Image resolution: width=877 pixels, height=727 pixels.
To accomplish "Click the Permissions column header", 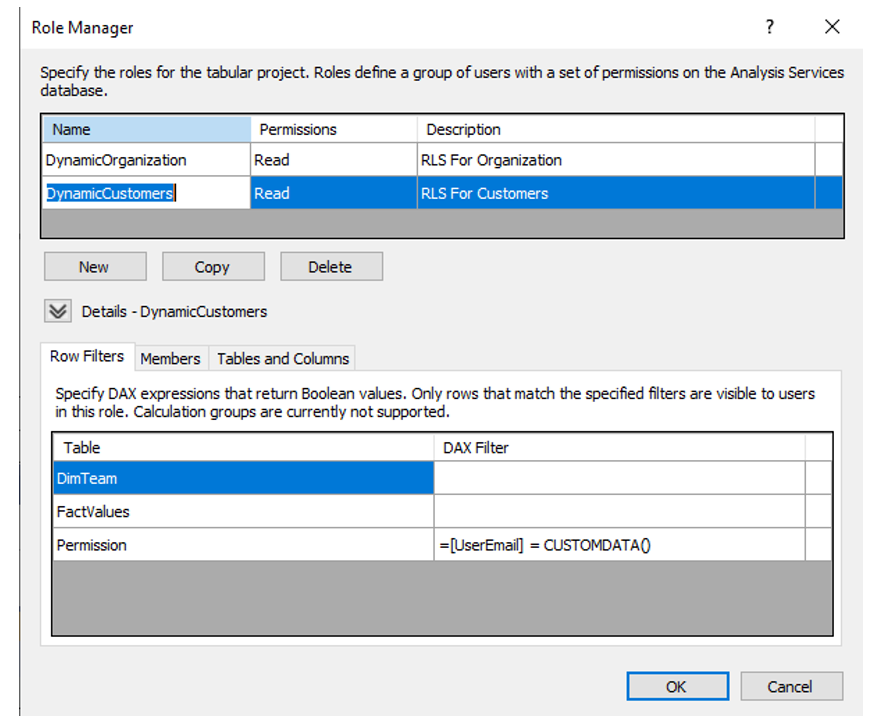I will 333,129.
